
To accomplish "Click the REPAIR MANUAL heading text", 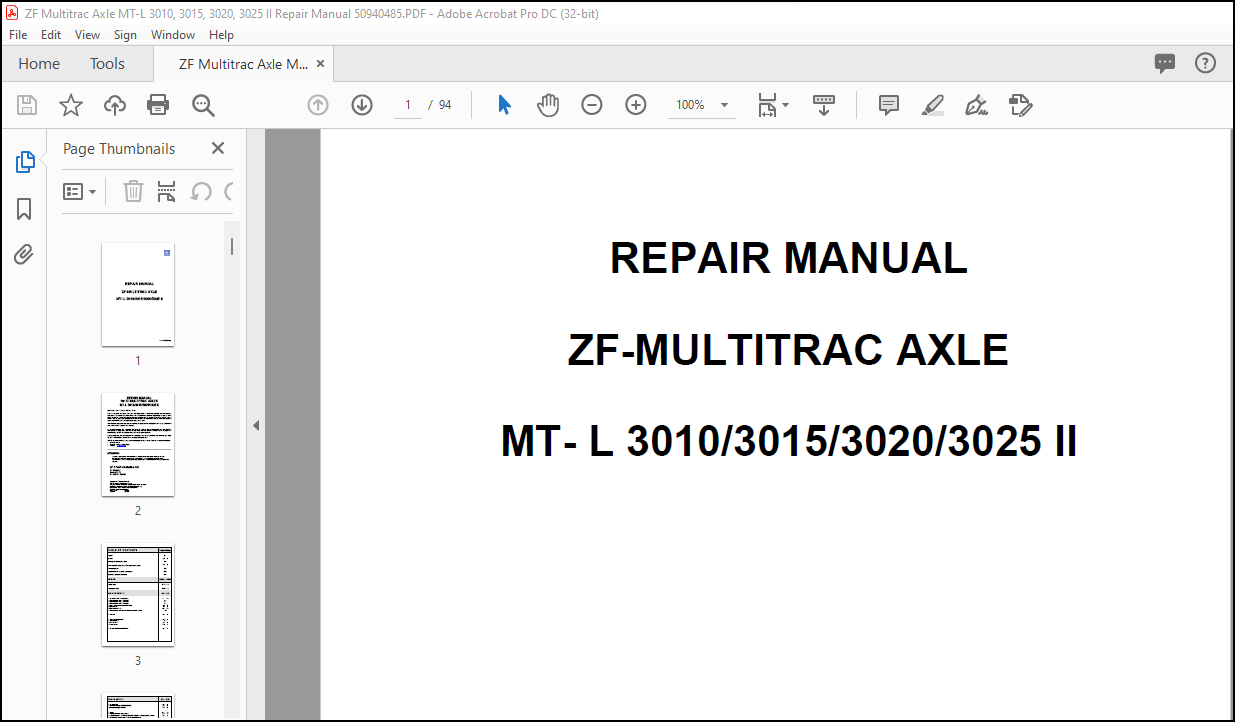I will (789, 258).
